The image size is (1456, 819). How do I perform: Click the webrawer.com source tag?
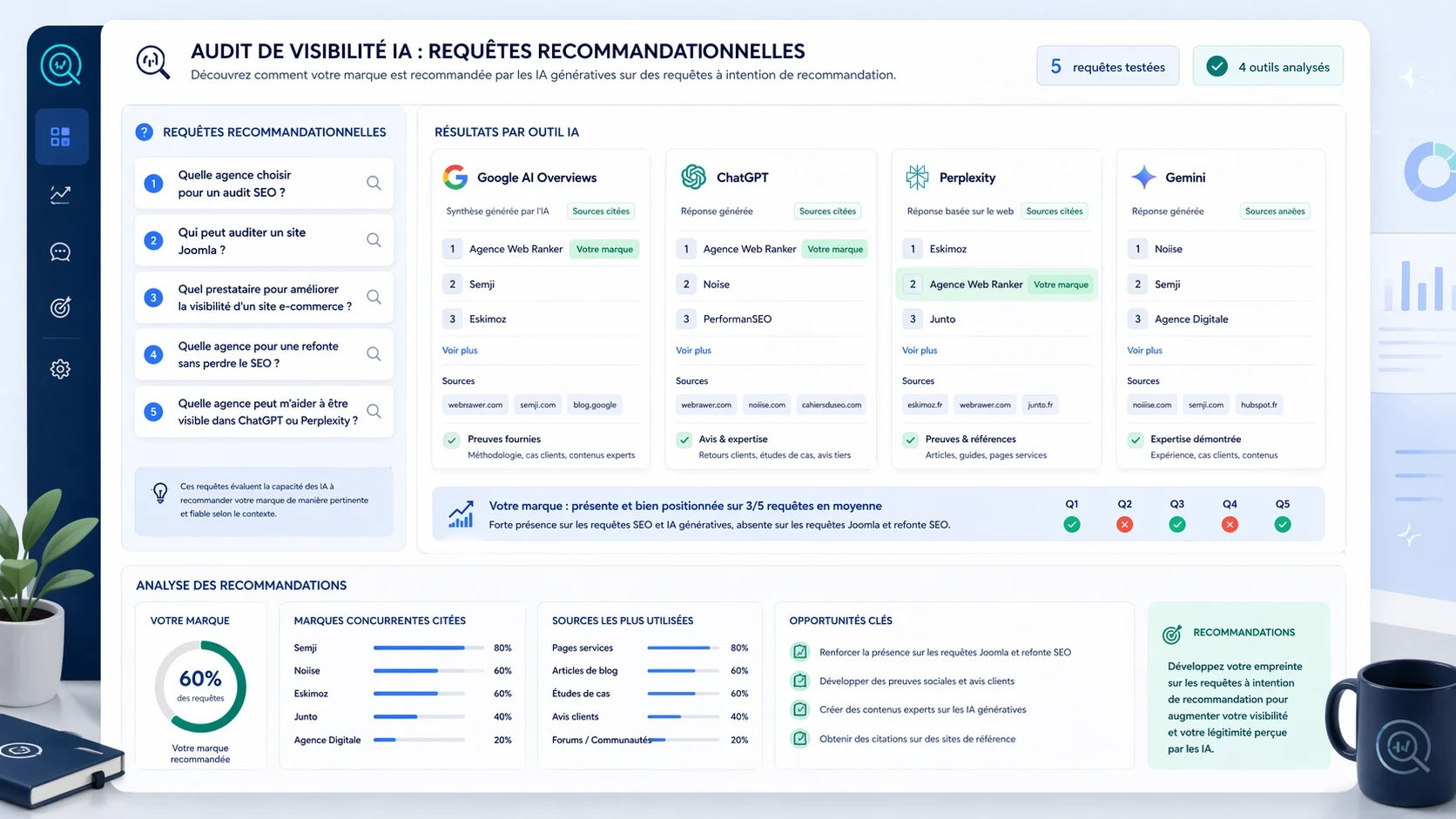pyautogui.click(x=475, y=404)
